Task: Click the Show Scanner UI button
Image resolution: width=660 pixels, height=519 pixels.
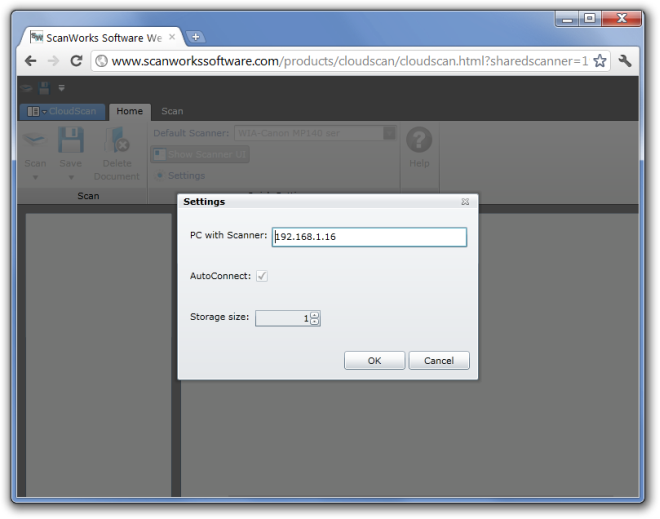Action: click(200, 154)
